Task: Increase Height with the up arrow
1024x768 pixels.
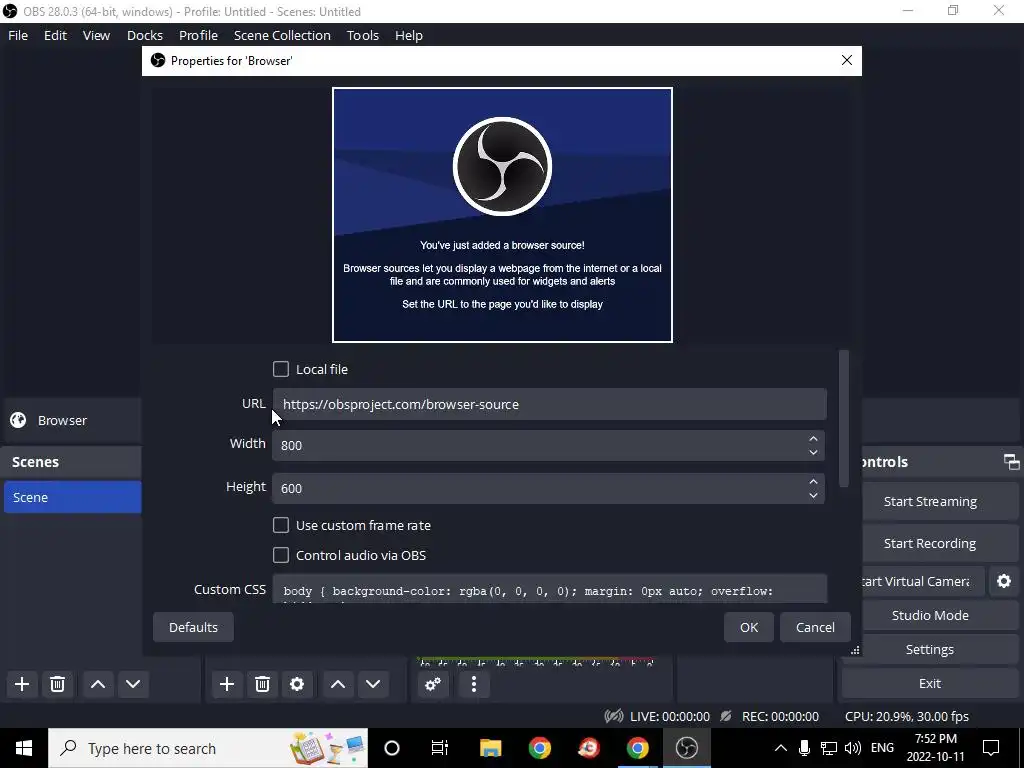Action: coord(813,481)
